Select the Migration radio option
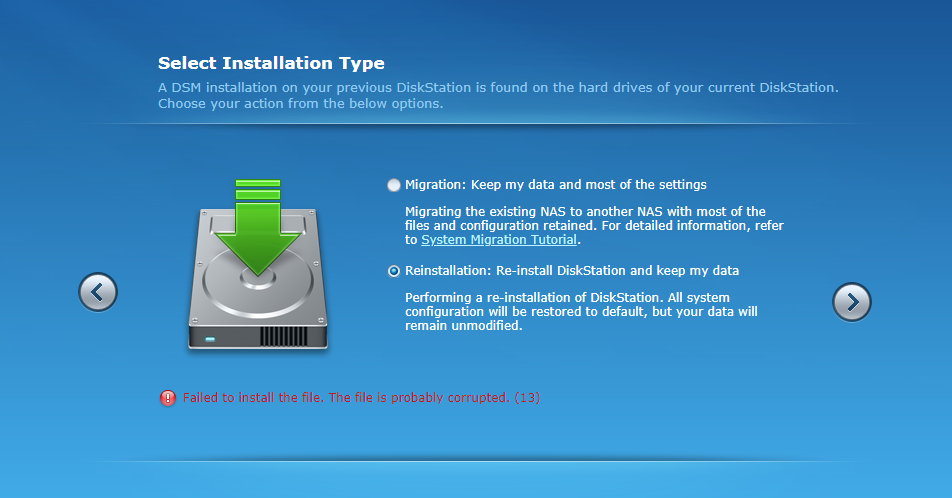 394,185
